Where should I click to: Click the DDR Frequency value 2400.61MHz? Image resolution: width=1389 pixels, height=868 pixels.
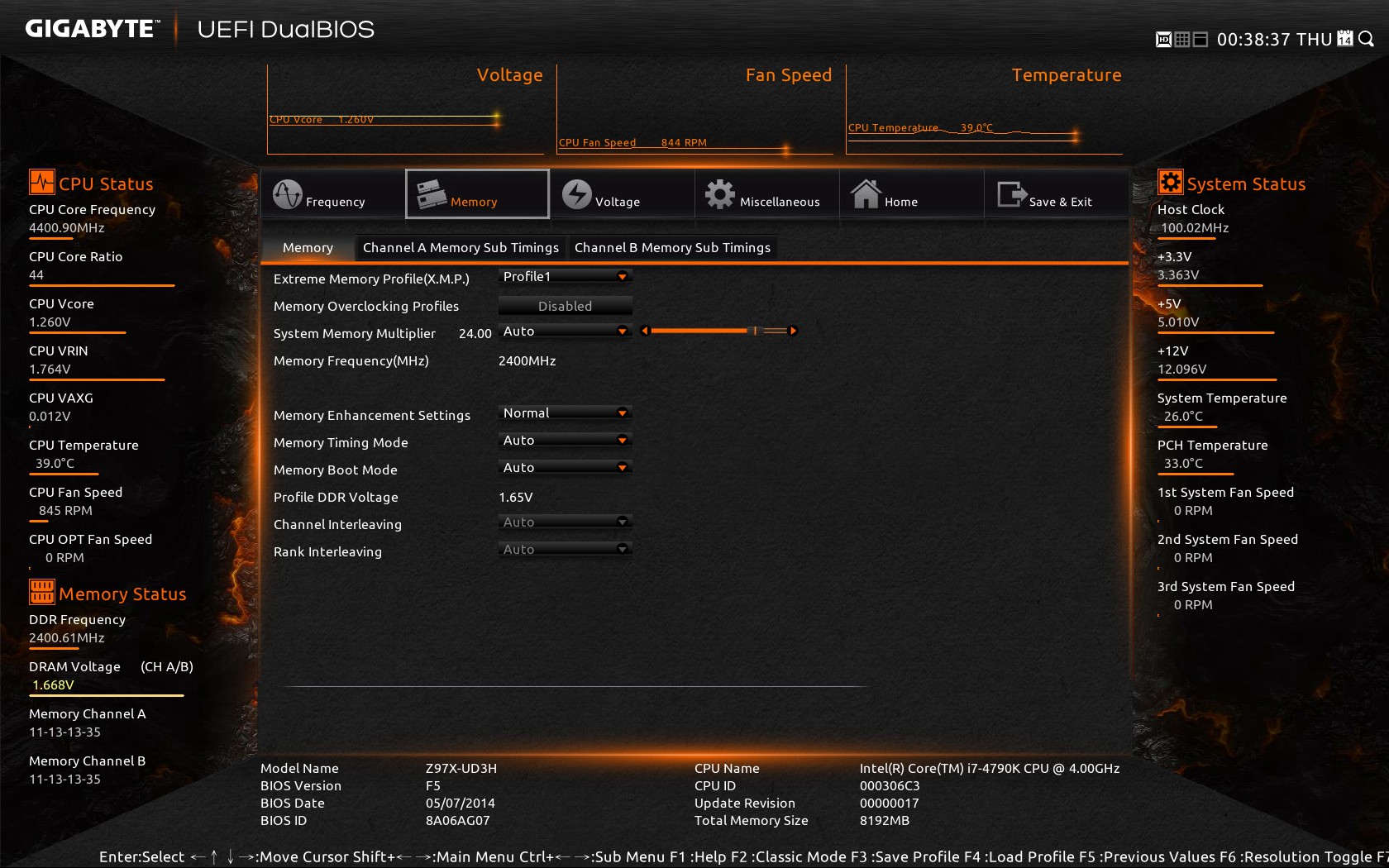[x=67, y=638]
